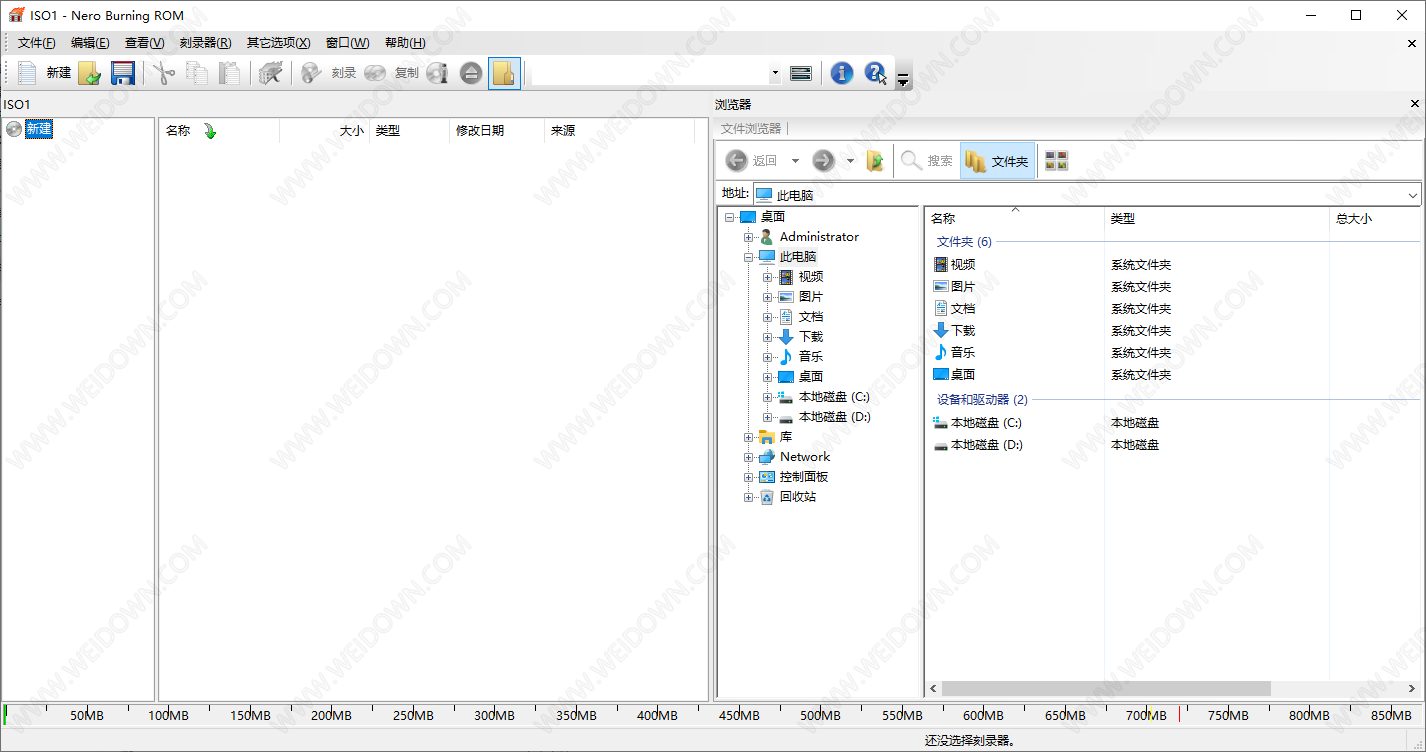This screenshot has width=1426, height=752.
Task: Click the views thumbnail grid icon
Action: tap(1056, 160)
